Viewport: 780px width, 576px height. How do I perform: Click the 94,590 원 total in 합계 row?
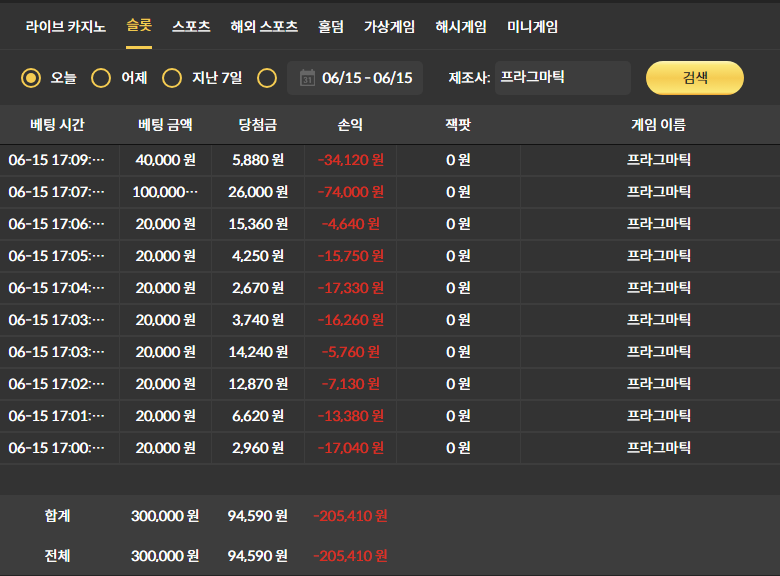click(258, 516)
